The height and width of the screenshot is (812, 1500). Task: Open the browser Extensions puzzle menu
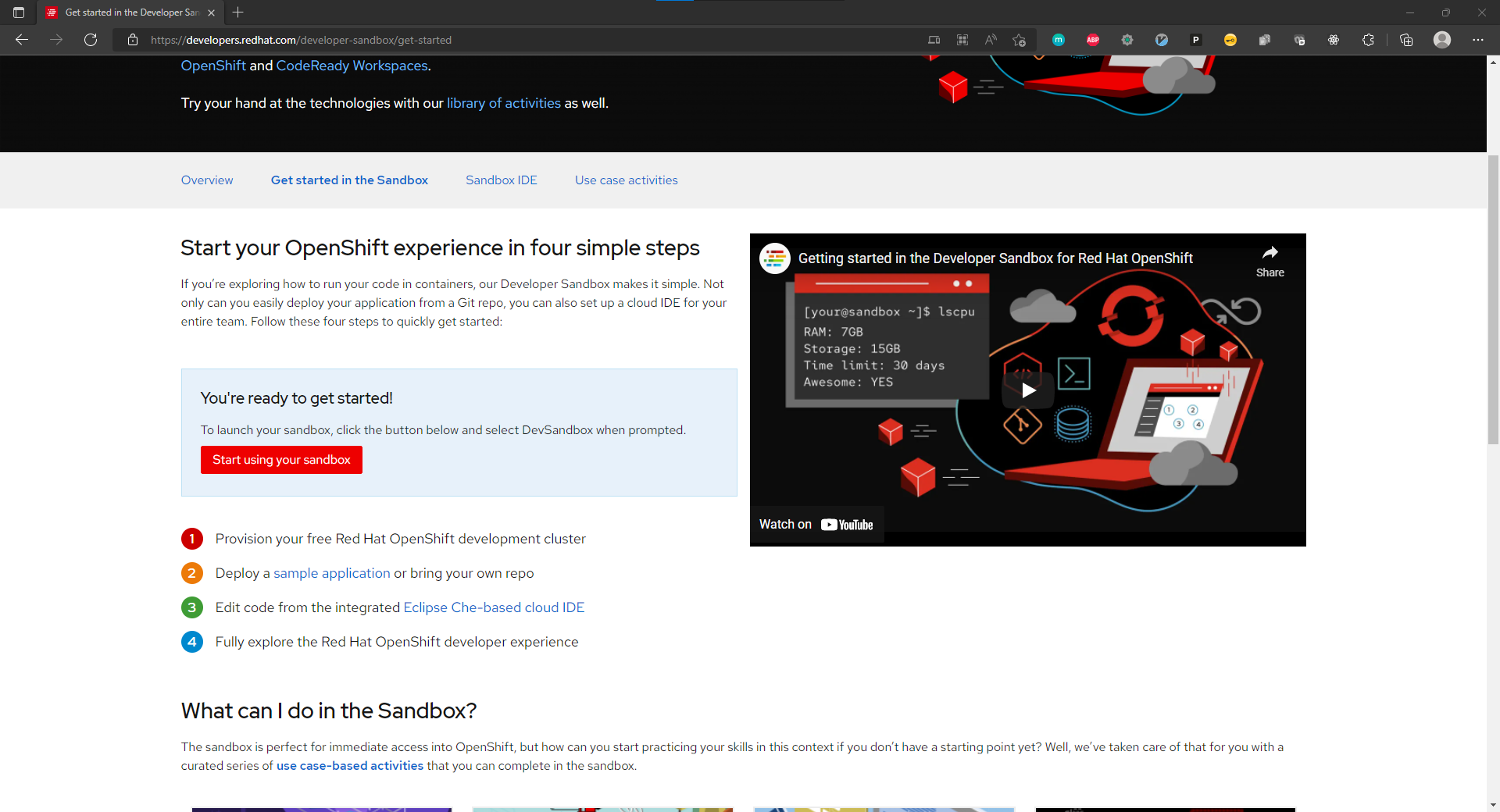pyautogui.click(x=1368, y=40)
